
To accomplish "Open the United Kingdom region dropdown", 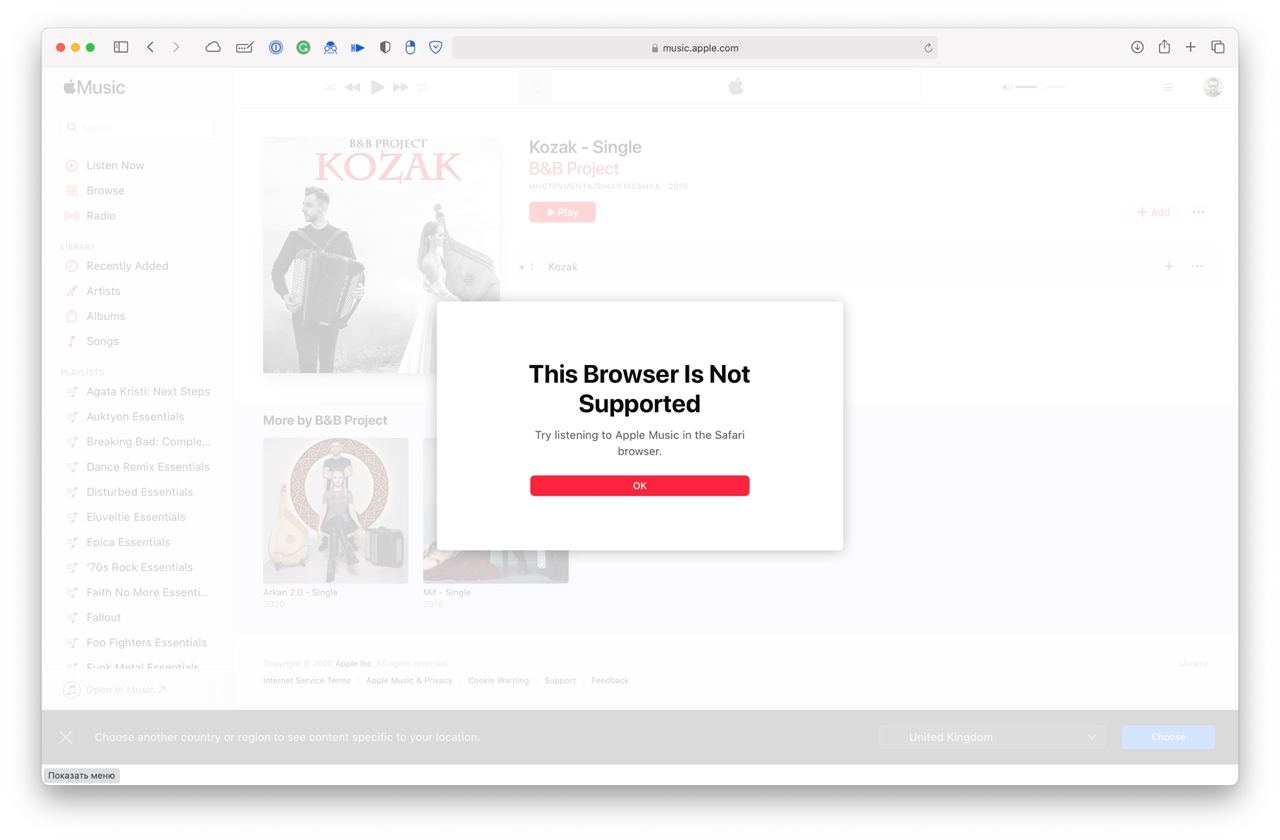I will point(993,737).
